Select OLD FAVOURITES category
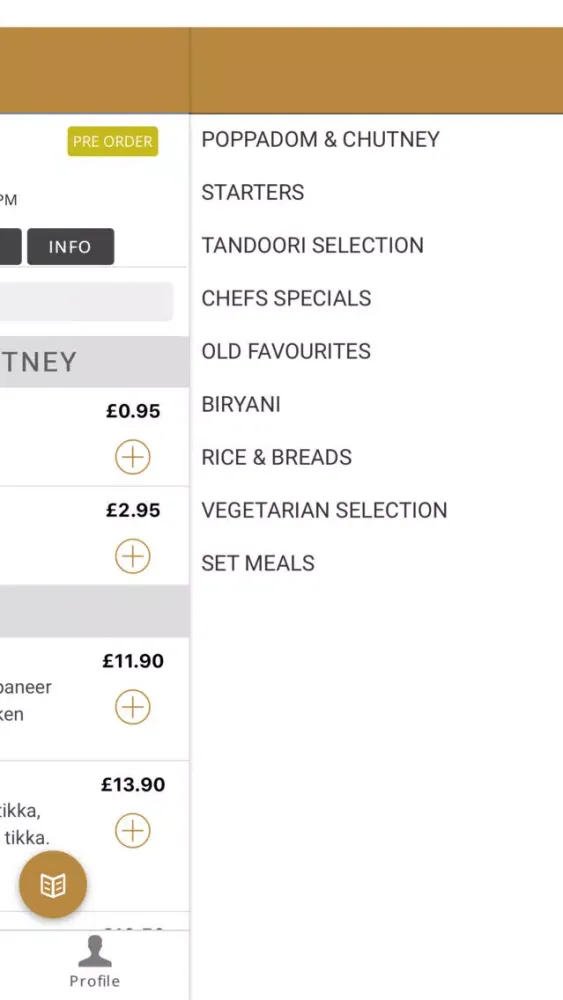The image size is (563, 1000). click(286, 351)
